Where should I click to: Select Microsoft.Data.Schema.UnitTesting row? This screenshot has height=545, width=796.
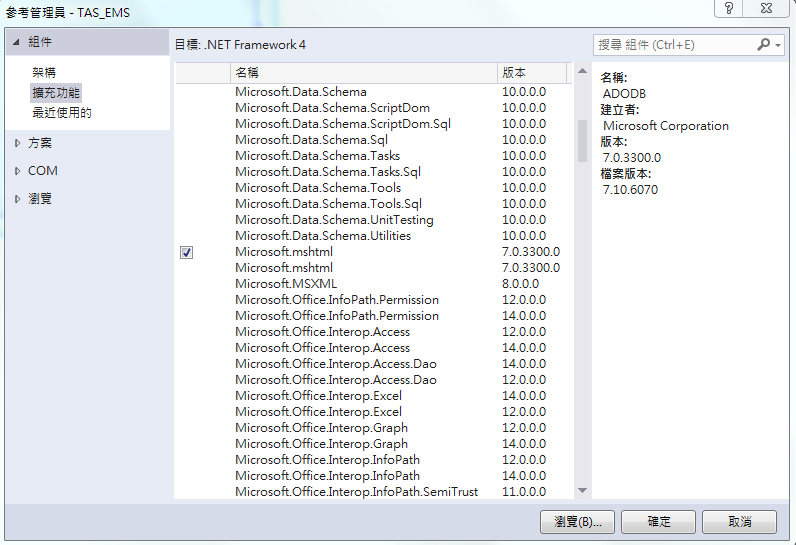(x=374, y=220)
